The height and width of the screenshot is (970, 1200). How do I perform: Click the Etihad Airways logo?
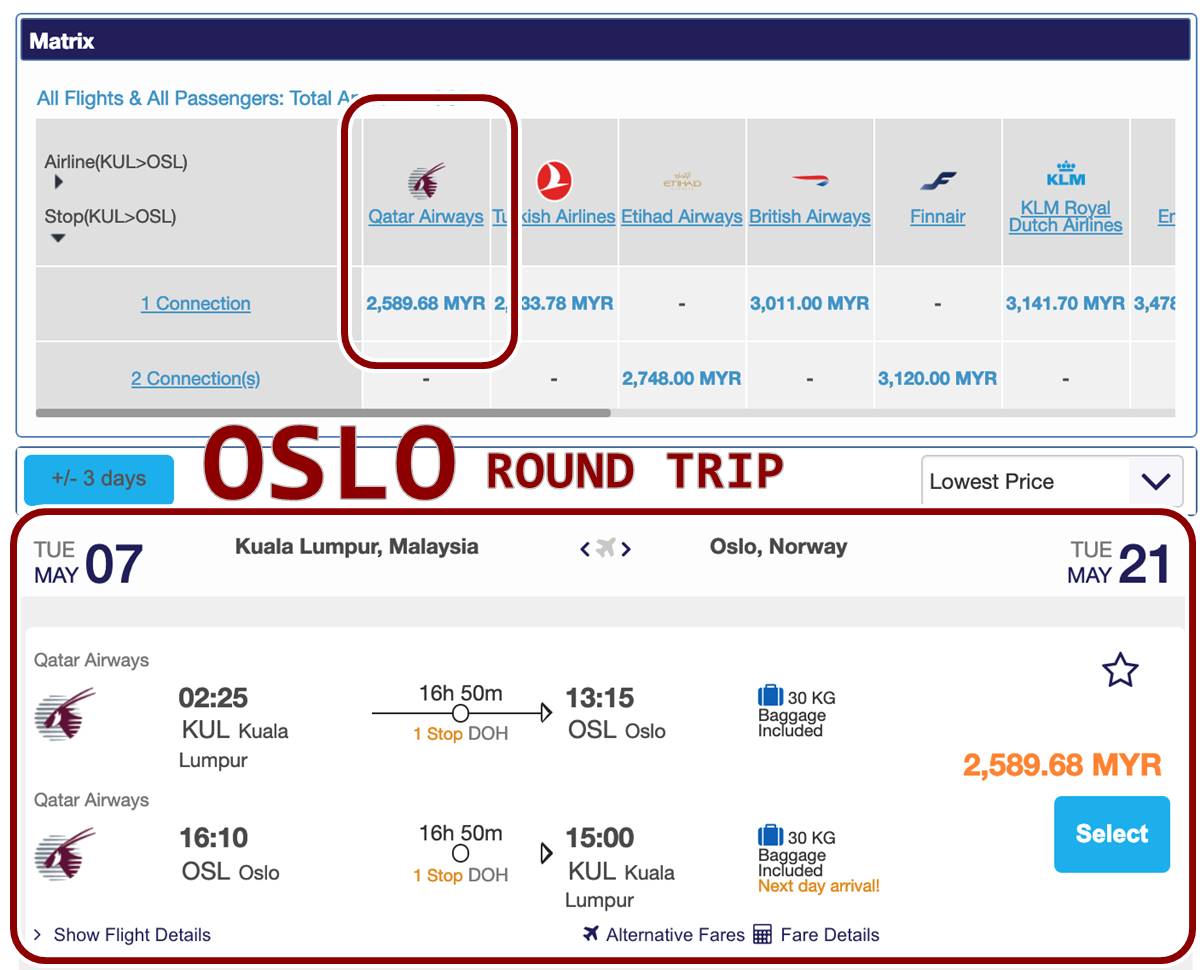tap(682, 181)
